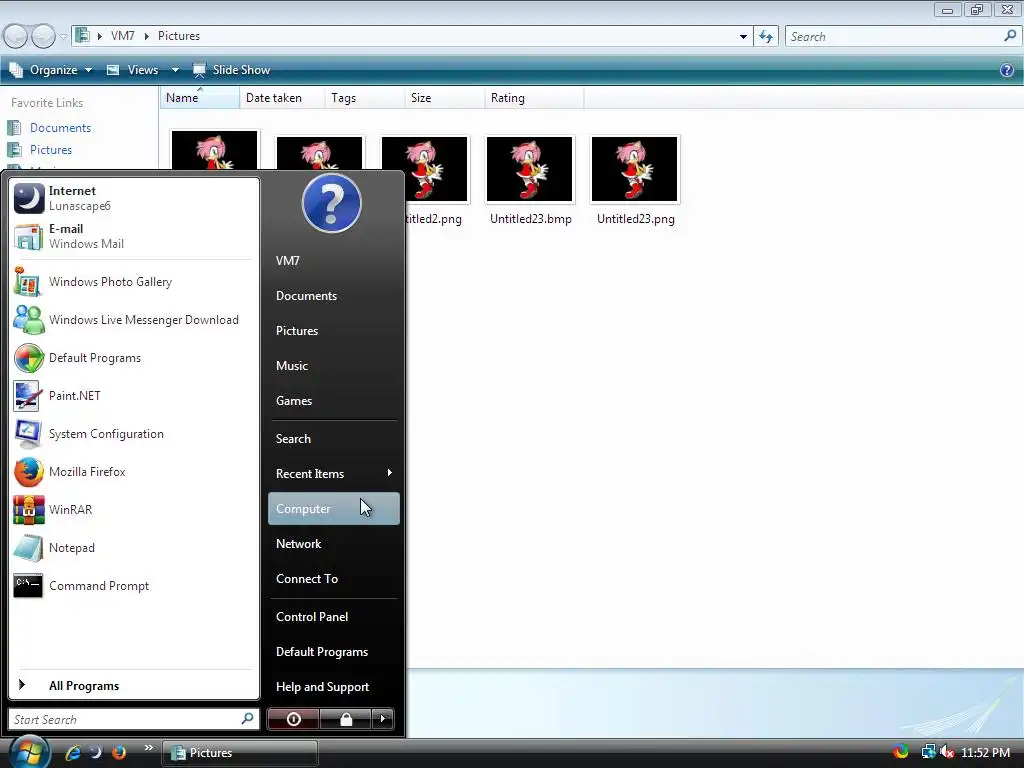Image resolution: width=1024 pixels, height=768 pixels.
Task: Click VM7 in address breadcrumb
Action: click(x=122, y=36)
